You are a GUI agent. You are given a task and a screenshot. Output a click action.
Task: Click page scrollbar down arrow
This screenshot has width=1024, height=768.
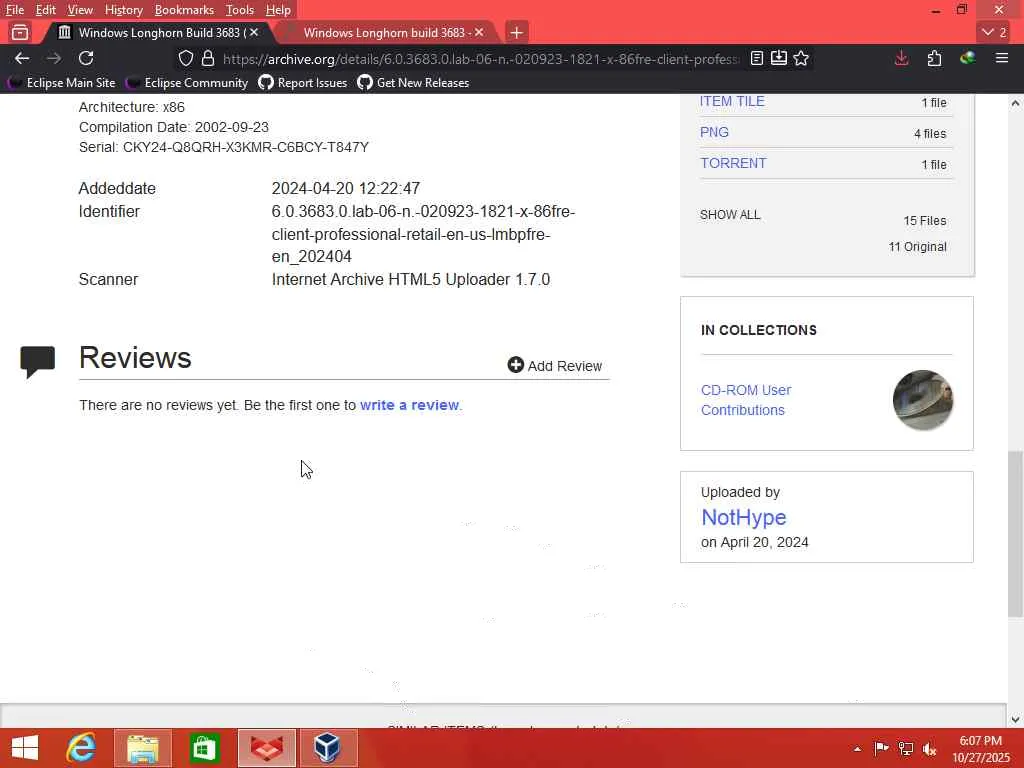[1016, 720]
